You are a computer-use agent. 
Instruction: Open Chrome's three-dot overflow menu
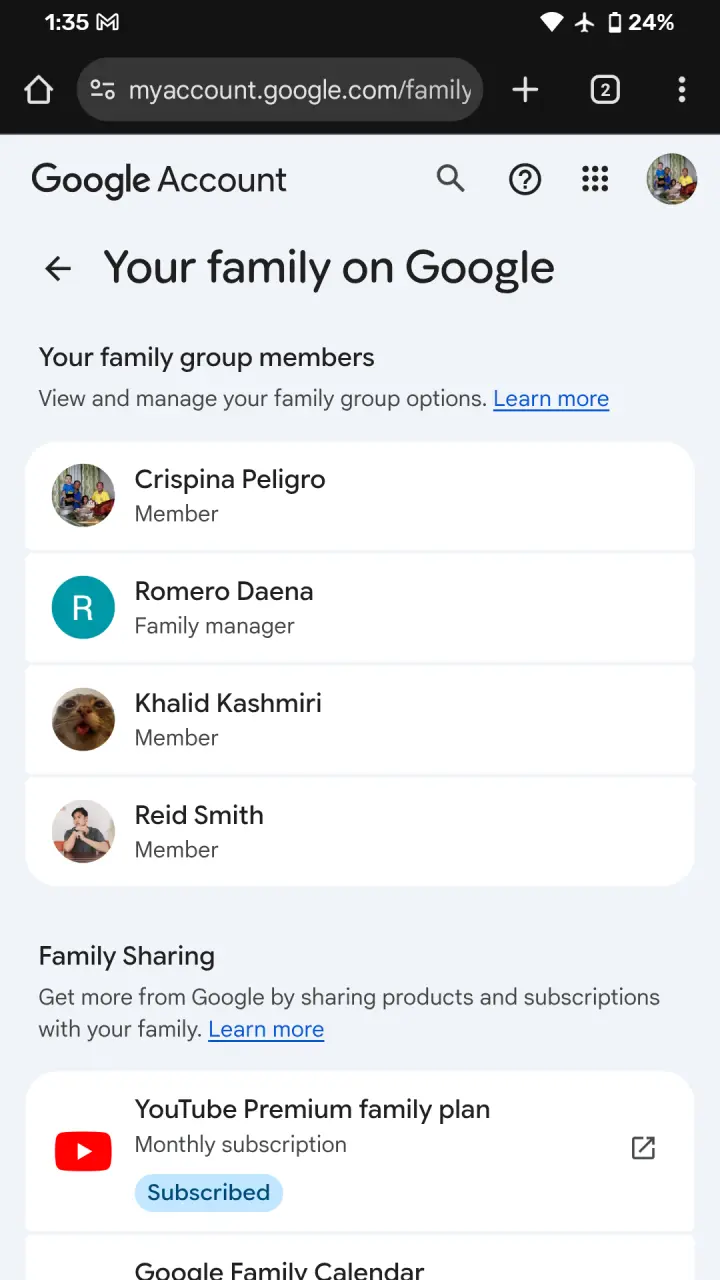click(x=682, y=90)
